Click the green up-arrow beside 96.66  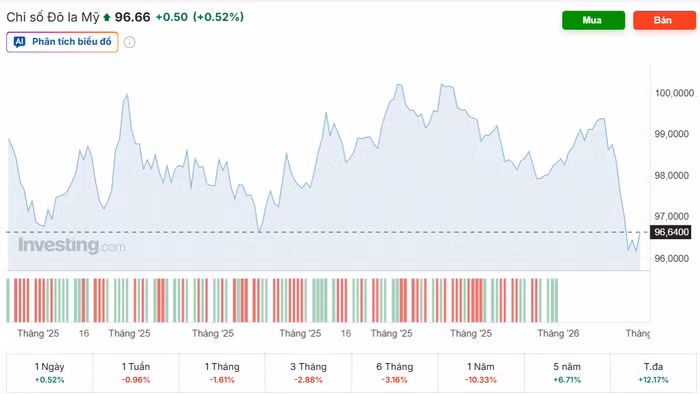tap(107, 17)
